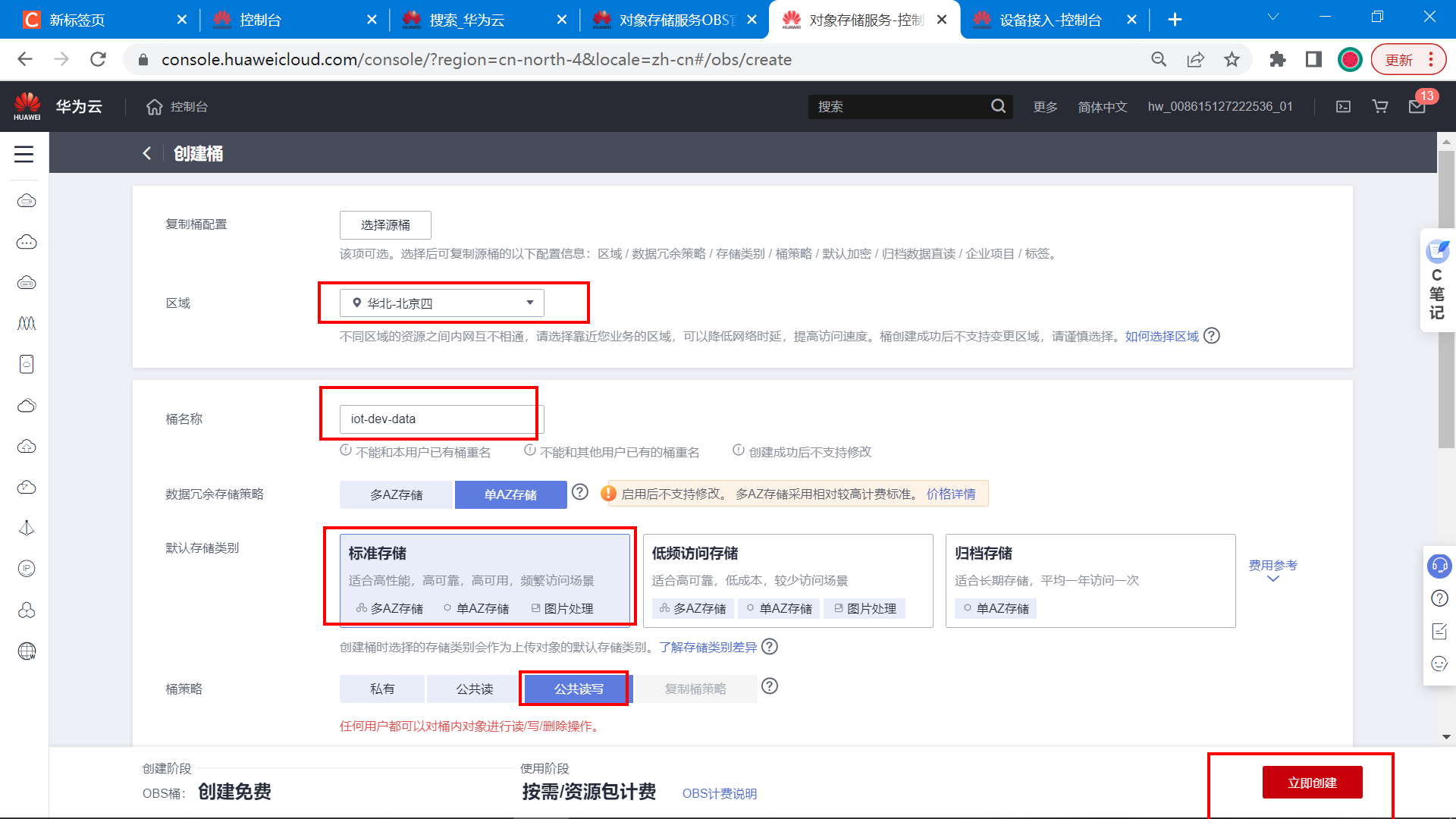The height and width of the screenshot is (819, 1456).
Task: Open the 简体中文 language menu
Action: 1102,107
